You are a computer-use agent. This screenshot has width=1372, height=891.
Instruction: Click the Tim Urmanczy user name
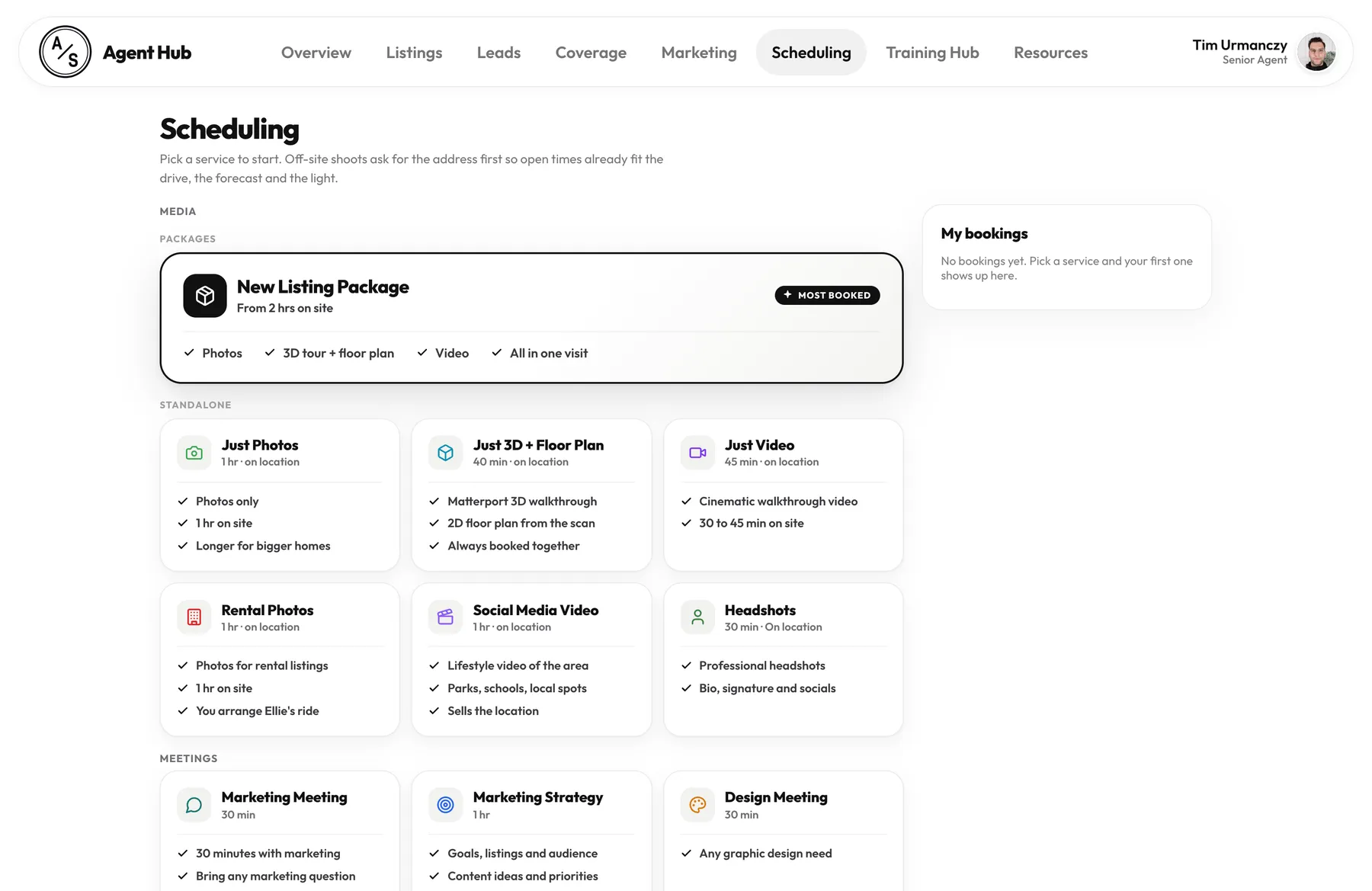[x=1239, y=45]
